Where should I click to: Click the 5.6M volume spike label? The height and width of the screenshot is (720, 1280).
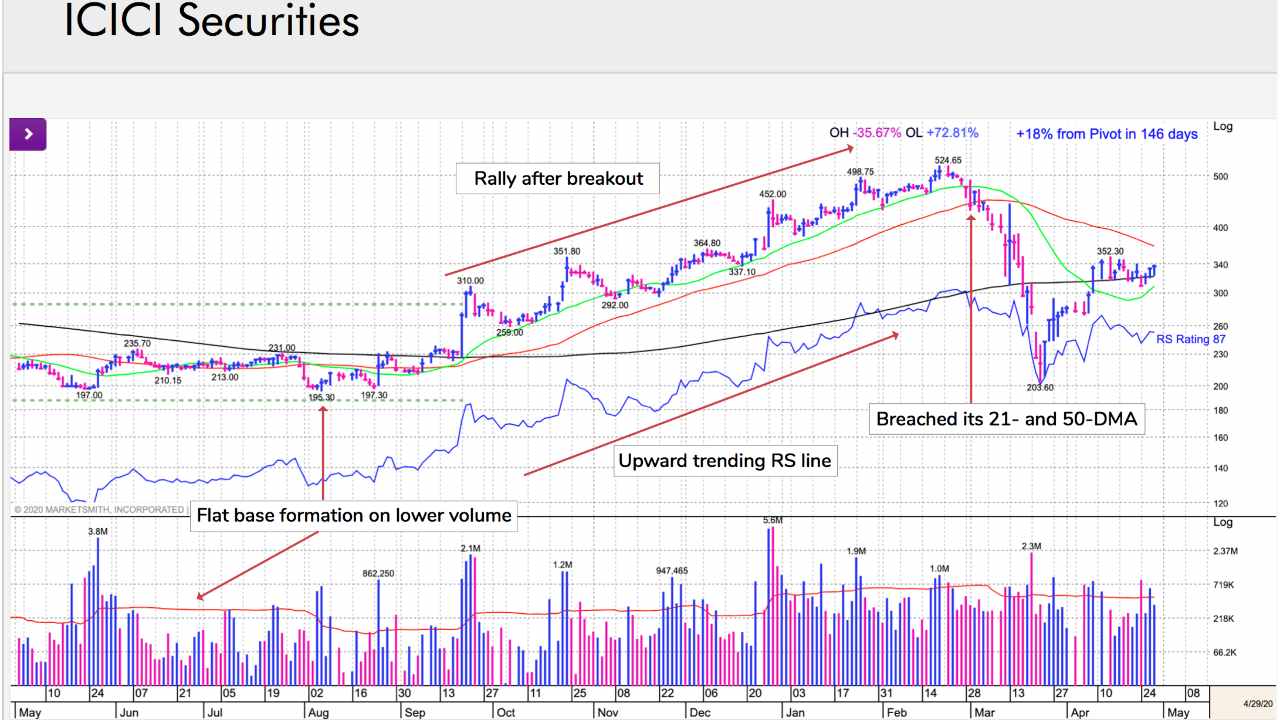coord(772,521)
